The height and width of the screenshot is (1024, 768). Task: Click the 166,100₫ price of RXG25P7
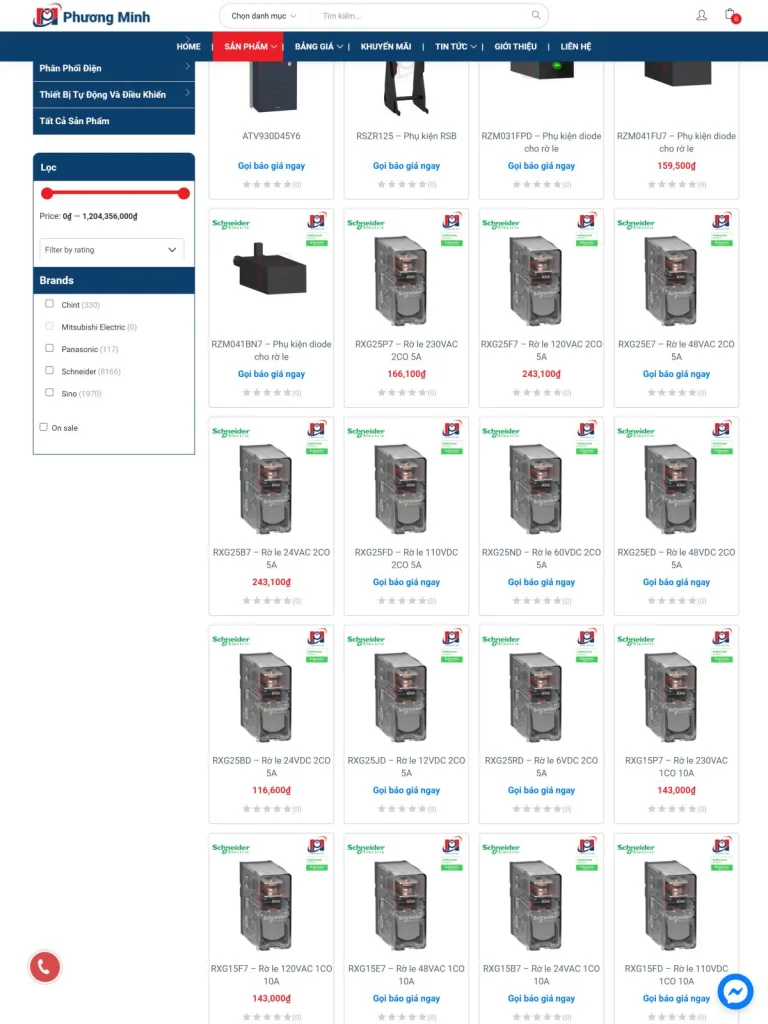point(406,374)
